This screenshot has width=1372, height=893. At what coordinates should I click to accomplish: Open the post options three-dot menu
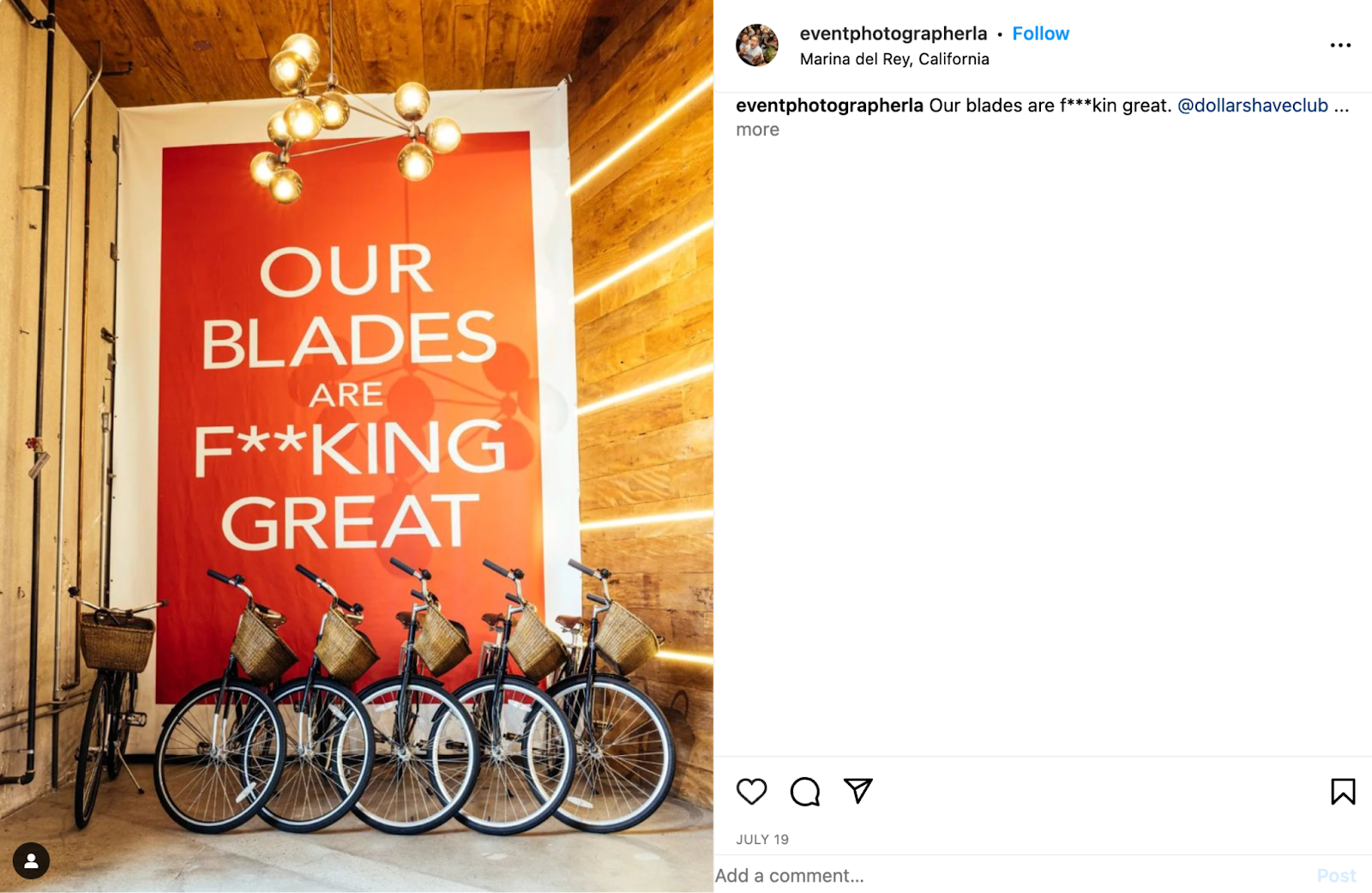pos(1339,43)
